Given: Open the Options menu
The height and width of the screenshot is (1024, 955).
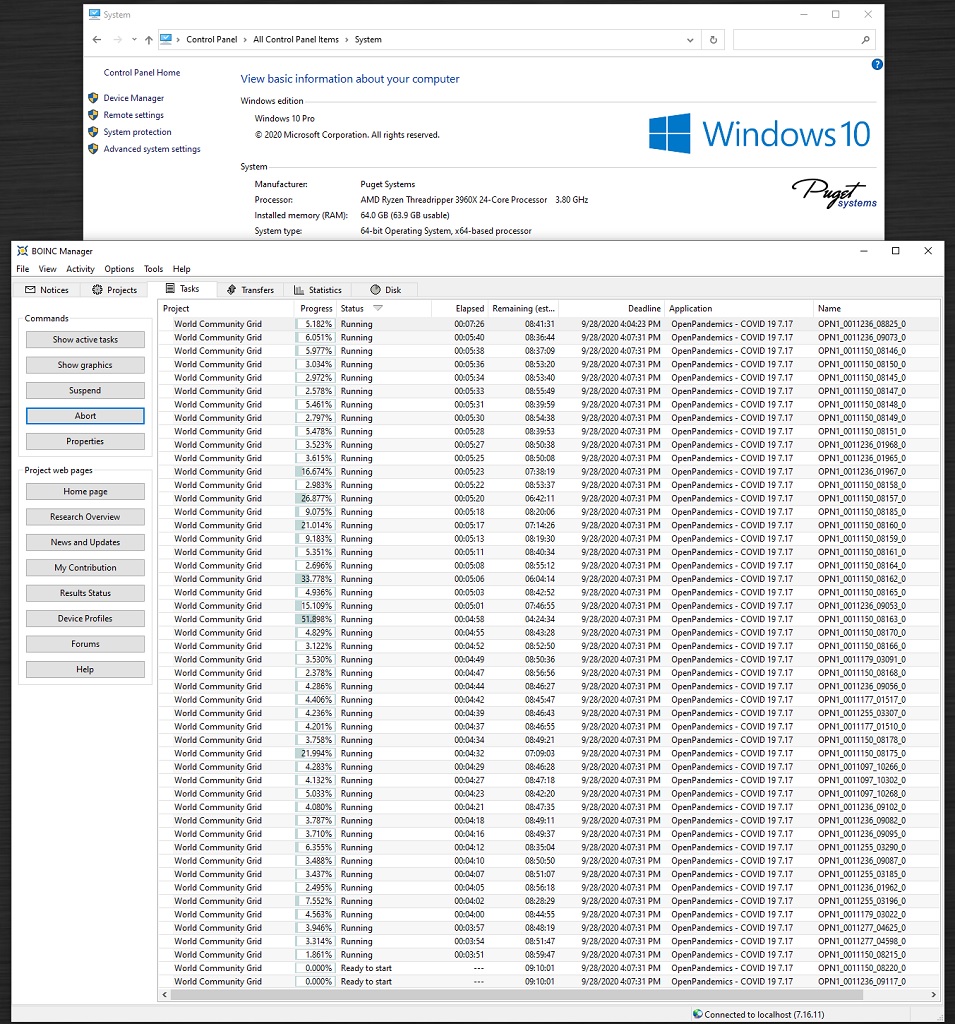Looking at the screenshot, I should (x=119, y=269).
